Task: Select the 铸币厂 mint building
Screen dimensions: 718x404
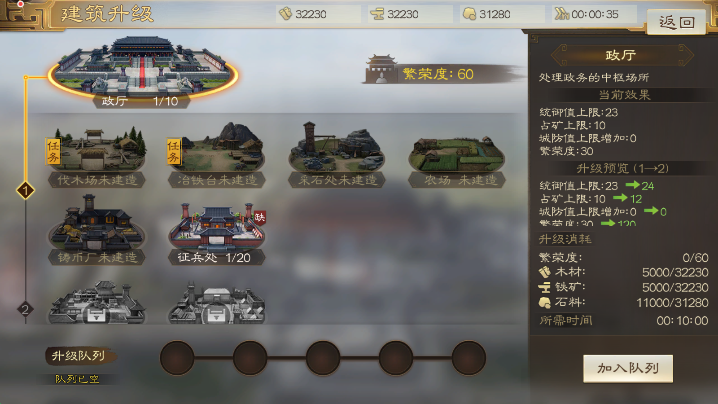Action: pos(96,230)
